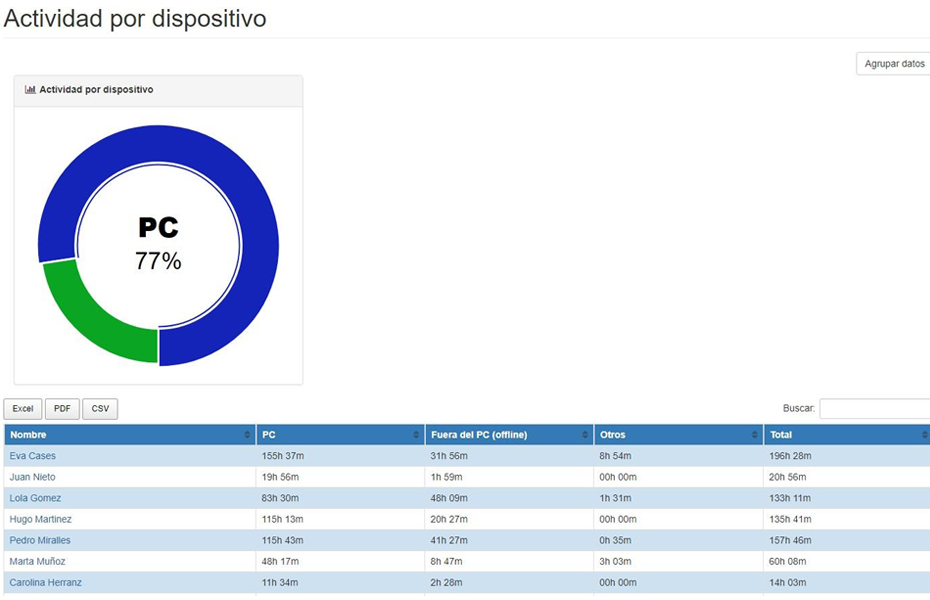Sort table by PC column arrows
Screen dimensions: 930x600
(416, 435)
